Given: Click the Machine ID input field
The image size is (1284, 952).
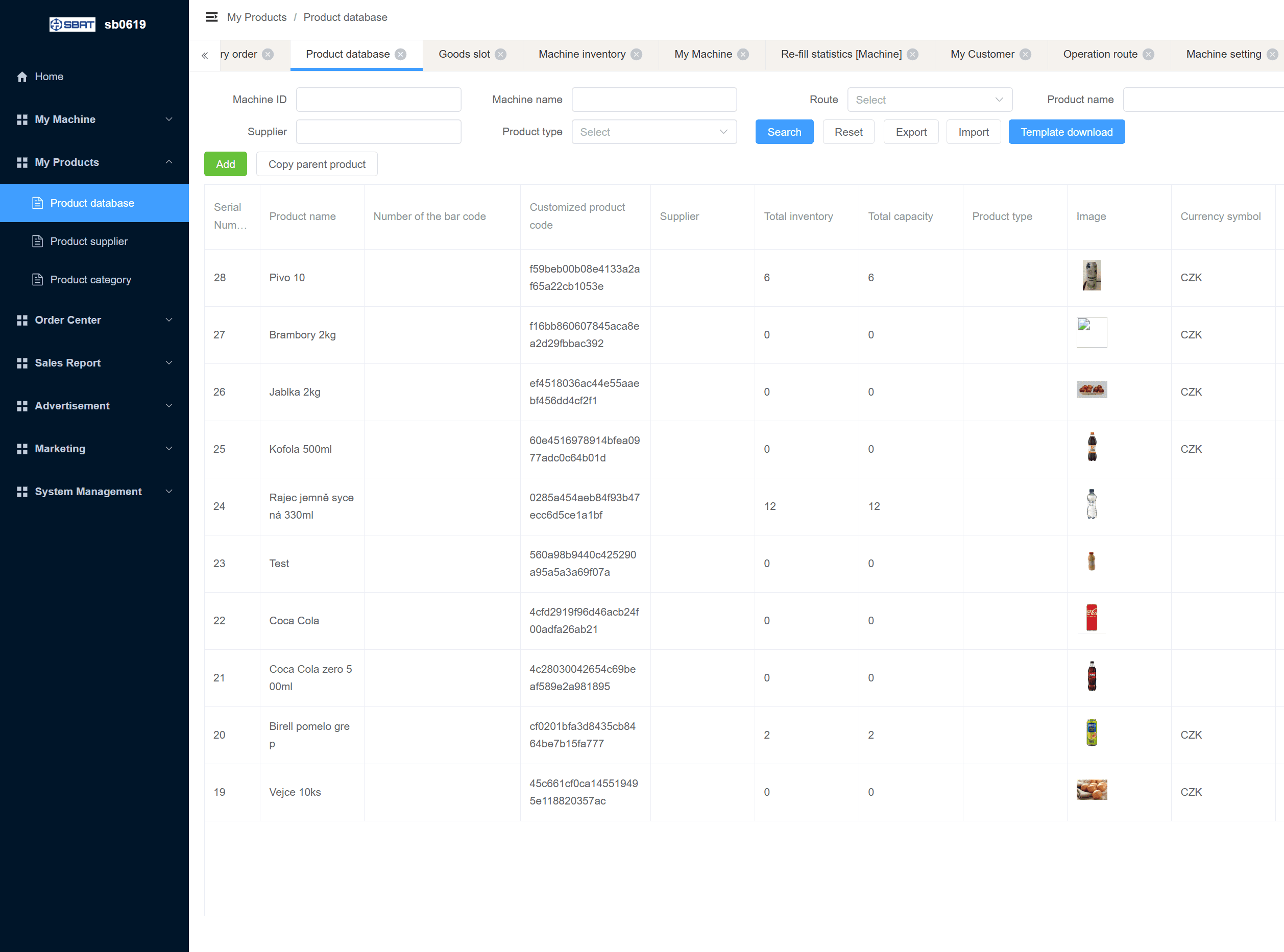Looking at the screenshot, I should pos(378,100).
